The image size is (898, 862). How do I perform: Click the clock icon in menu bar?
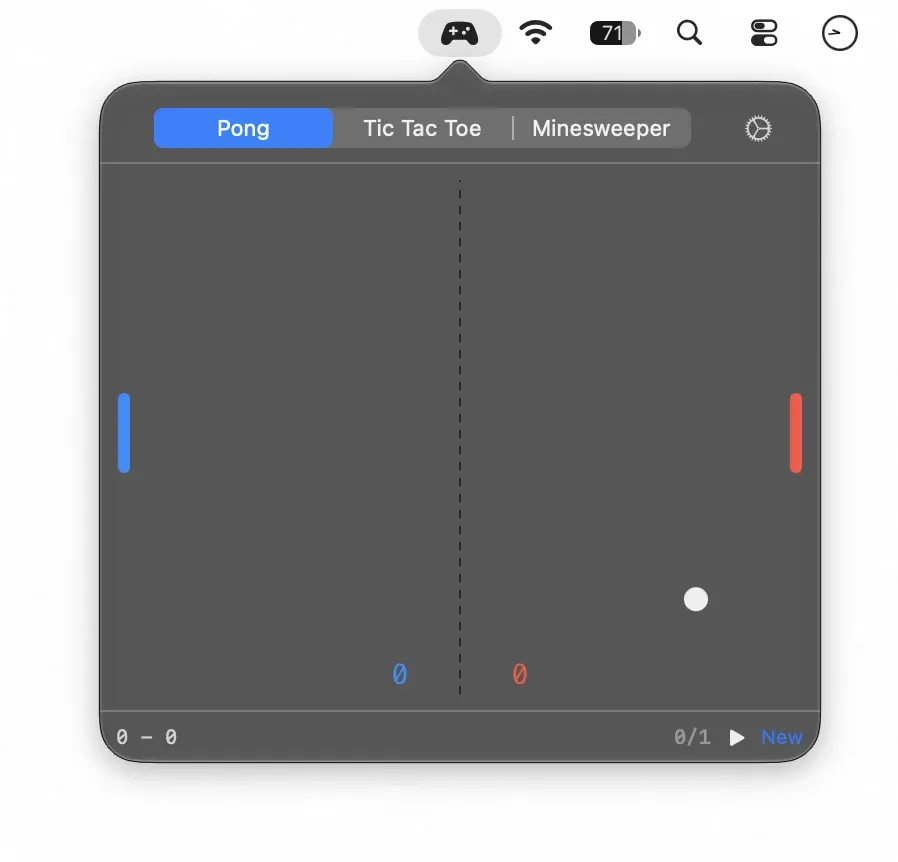[839, 33]
